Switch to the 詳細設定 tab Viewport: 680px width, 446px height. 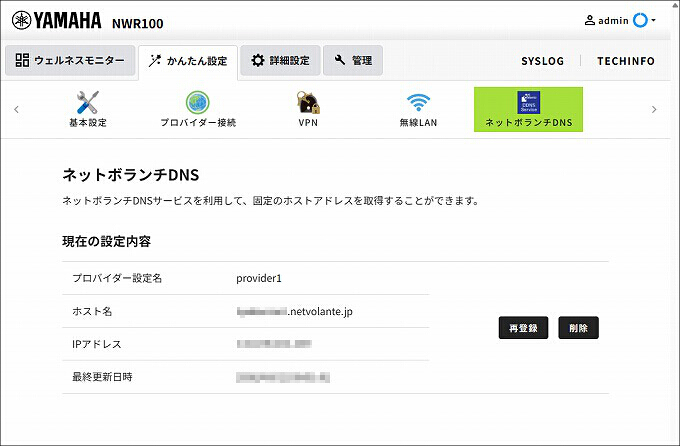tap(280, 60)
